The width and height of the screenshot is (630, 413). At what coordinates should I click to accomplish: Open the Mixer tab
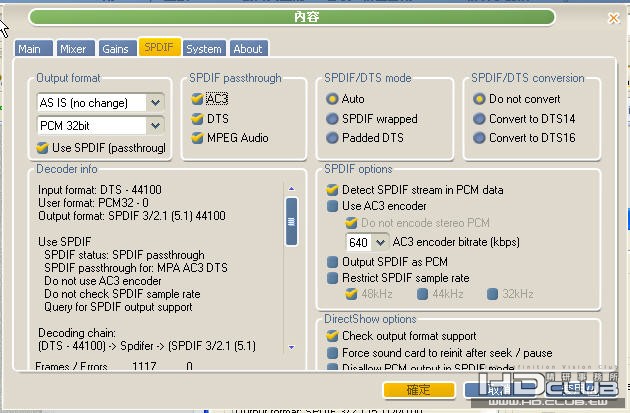[76, 48]
